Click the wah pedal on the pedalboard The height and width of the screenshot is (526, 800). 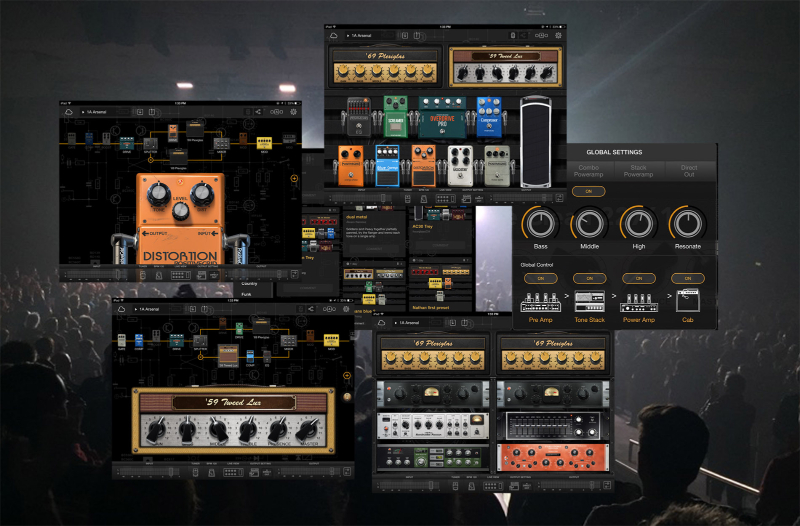click(536, 141)
